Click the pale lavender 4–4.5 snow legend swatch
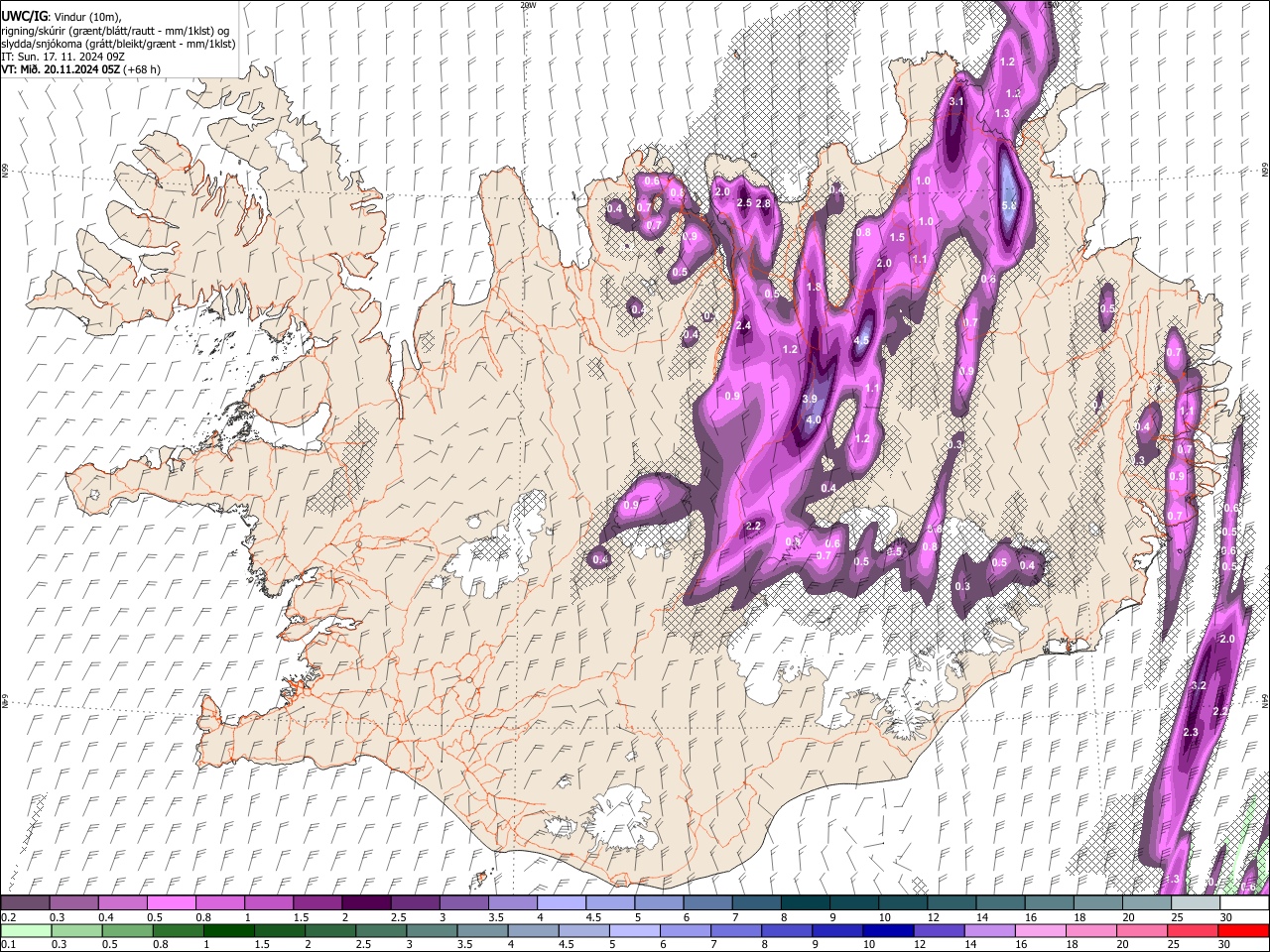The height and width of the screenshot is (952, 1270). (x=561, y=903)
